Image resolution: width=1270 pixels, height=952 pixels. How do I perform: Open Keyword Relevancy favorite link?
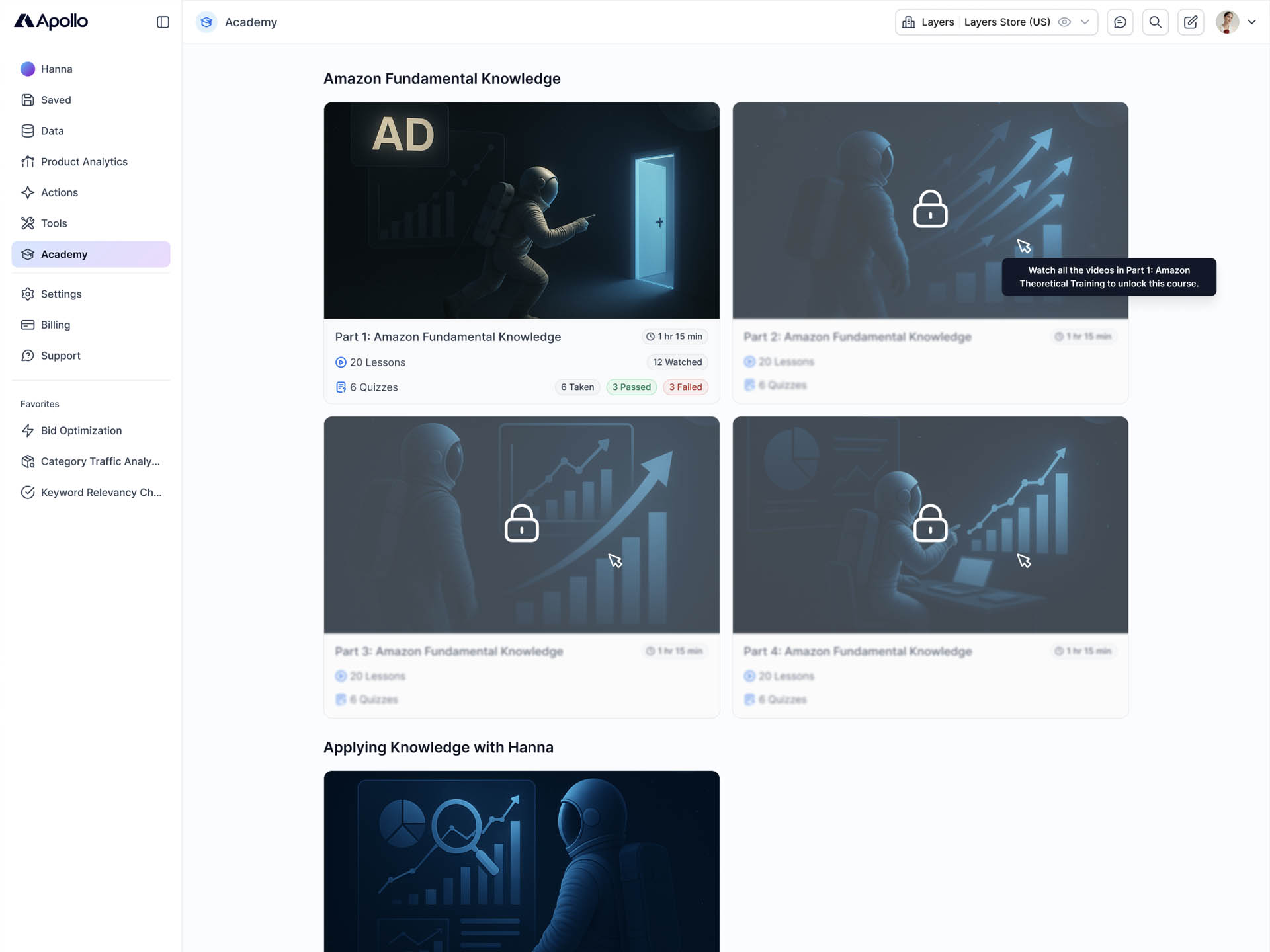(101, 492)
